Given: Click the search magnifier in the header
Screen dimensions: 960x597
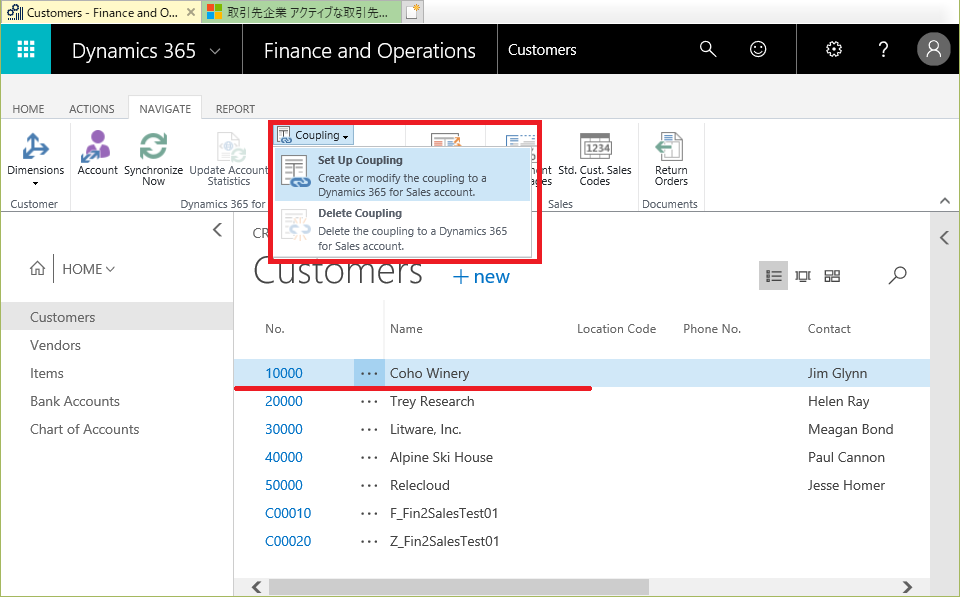Looking at the screenshot, I should click(x=708, y=49).
